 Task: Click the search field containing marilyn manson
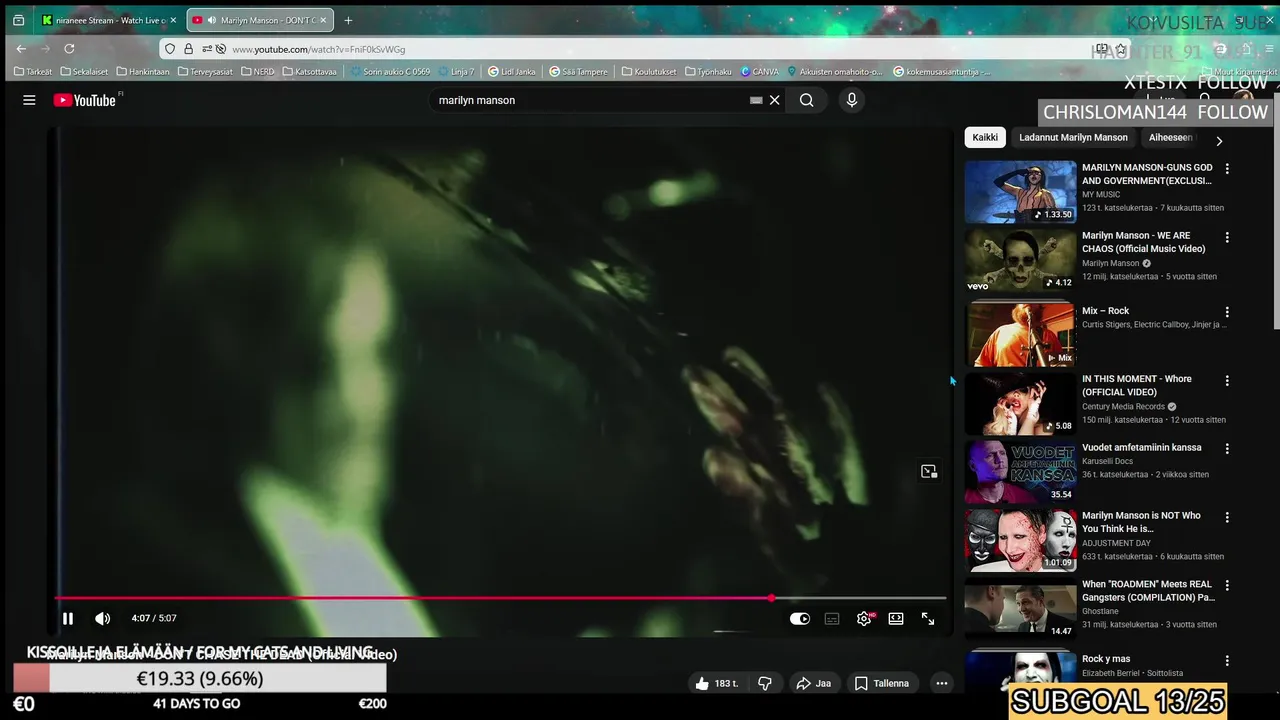pyautogui.click(x=590, y=100)
